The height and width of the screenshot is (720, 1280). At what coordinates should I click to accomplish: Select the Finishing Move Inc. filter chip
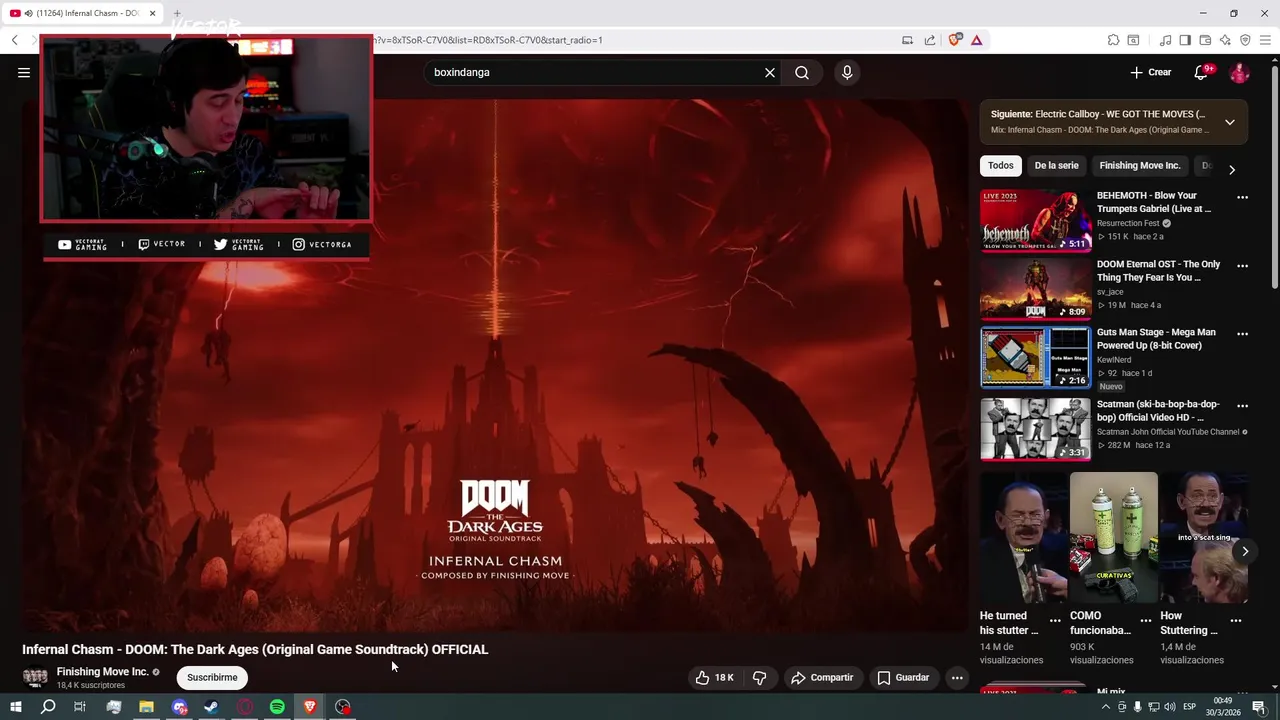1139,165
